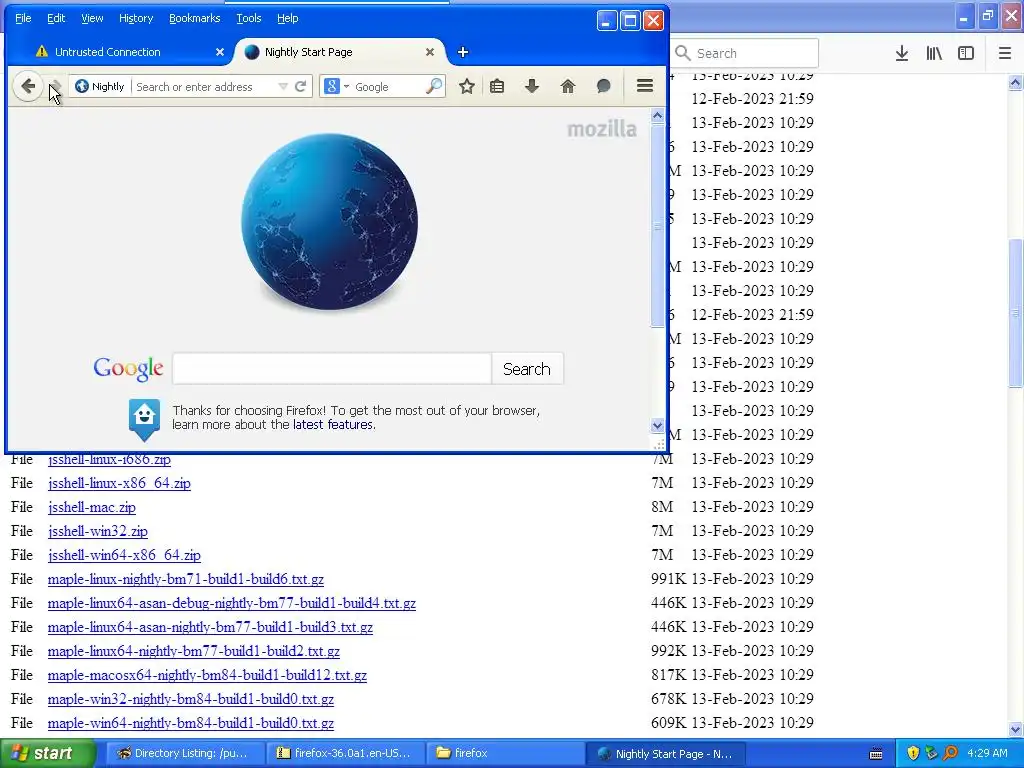
Task: Click the scroll up arrow of directory listing
Action: [x=1016, y=82]
